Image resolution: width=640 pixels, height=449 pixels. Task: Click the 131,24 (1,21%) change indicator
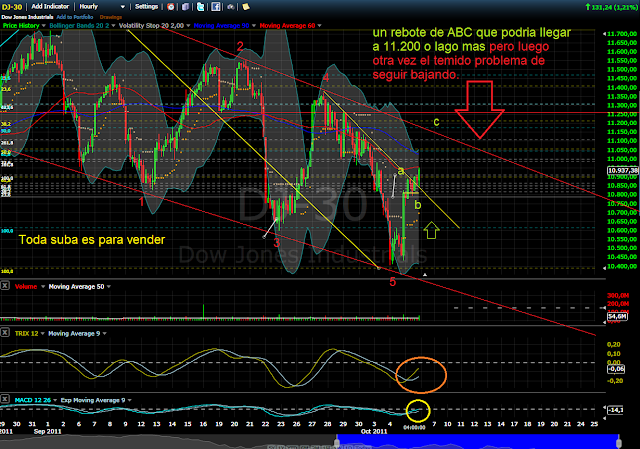tap(611, 7)
